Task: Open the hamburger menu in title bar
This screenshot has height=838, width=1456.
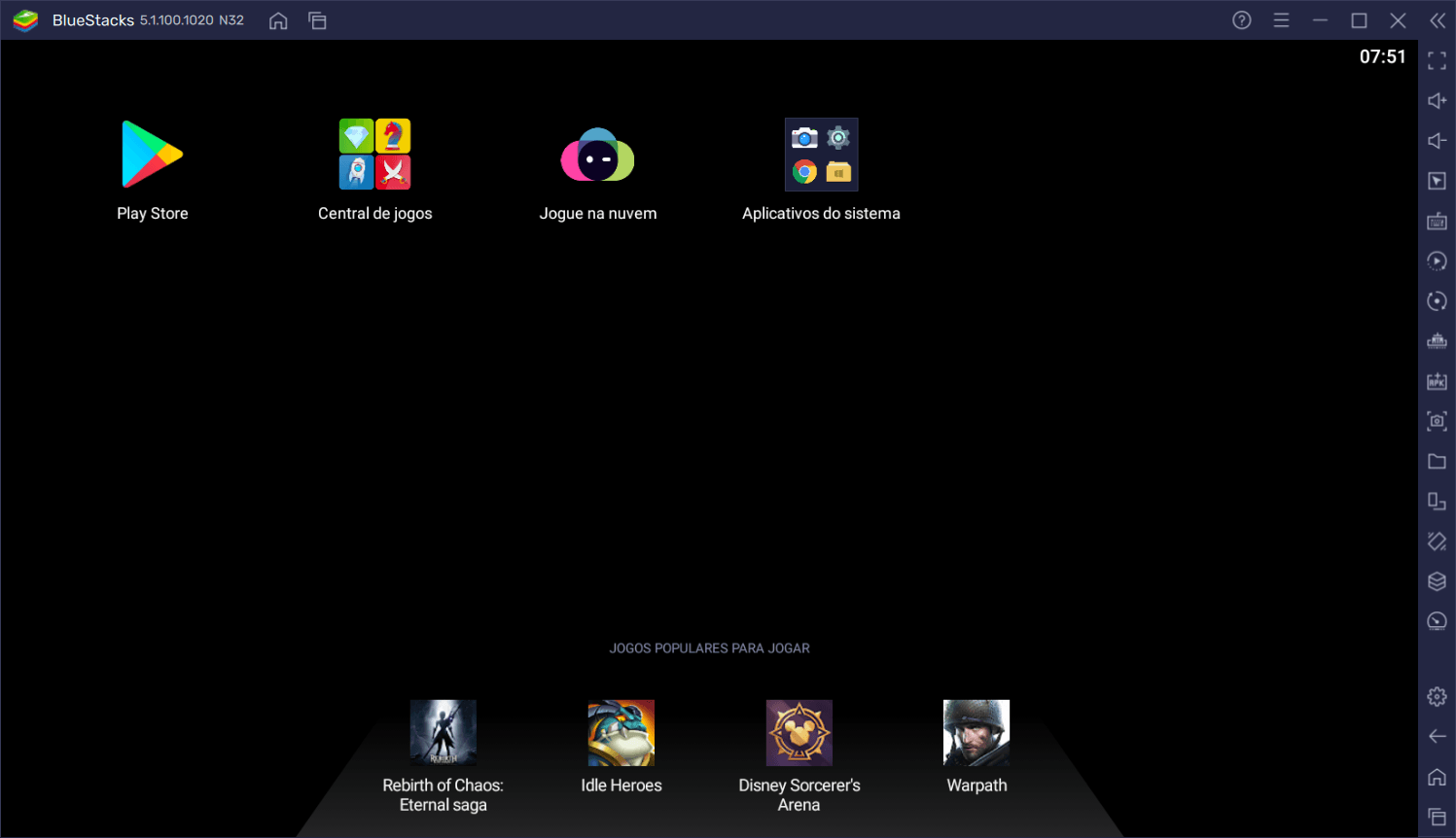Action: click(1281, 20)
